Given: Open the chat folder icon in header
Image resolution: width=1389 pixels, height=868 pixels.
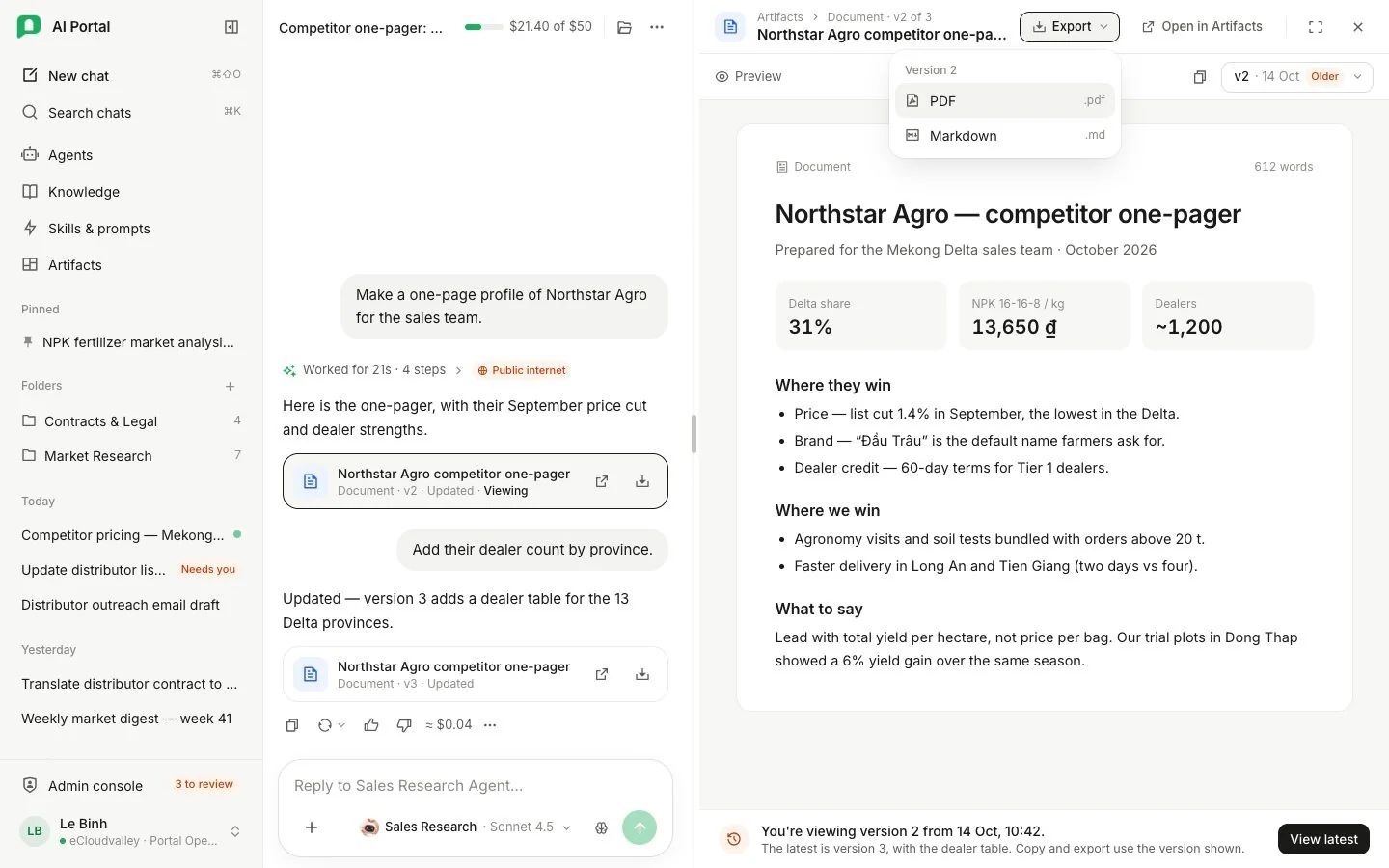Looking at the screenshot, I should point(625,27).
